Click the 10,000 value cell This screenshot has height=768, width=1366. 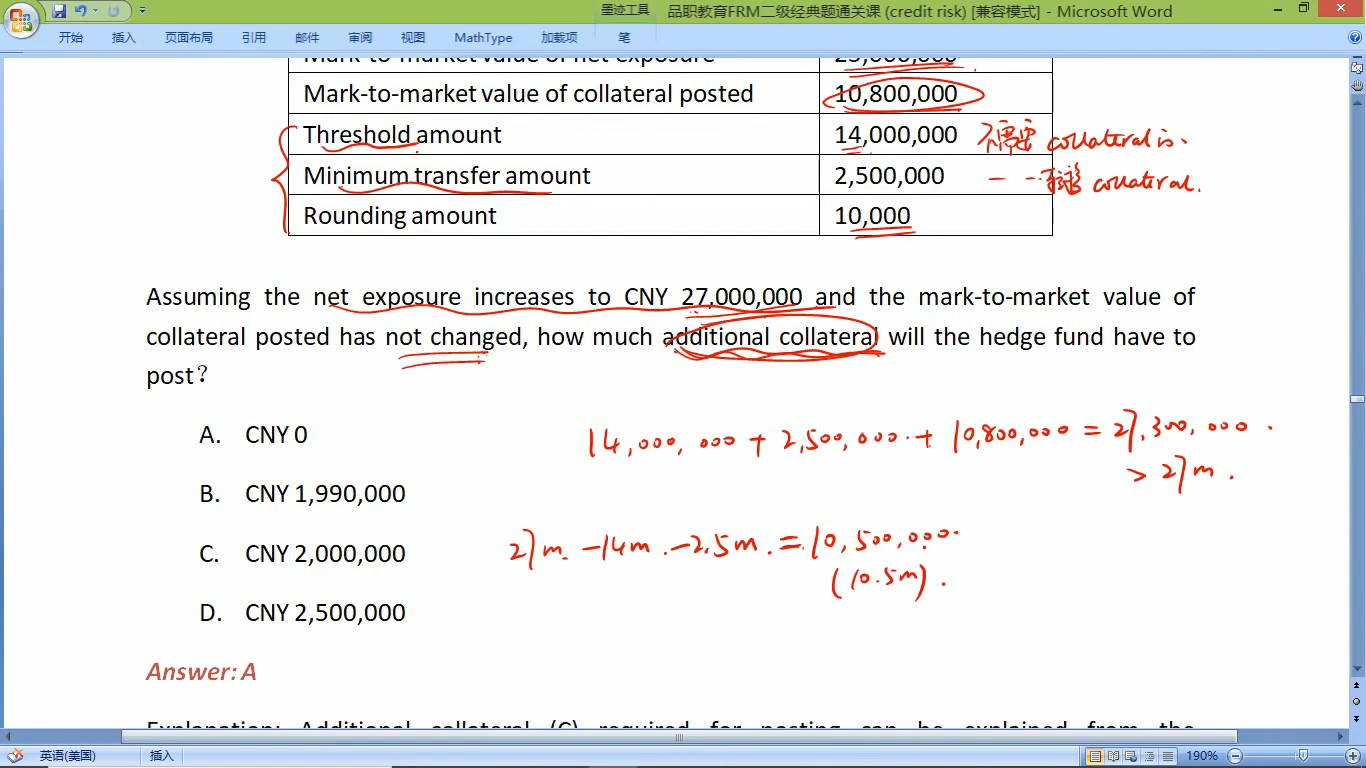pos(936,215)
